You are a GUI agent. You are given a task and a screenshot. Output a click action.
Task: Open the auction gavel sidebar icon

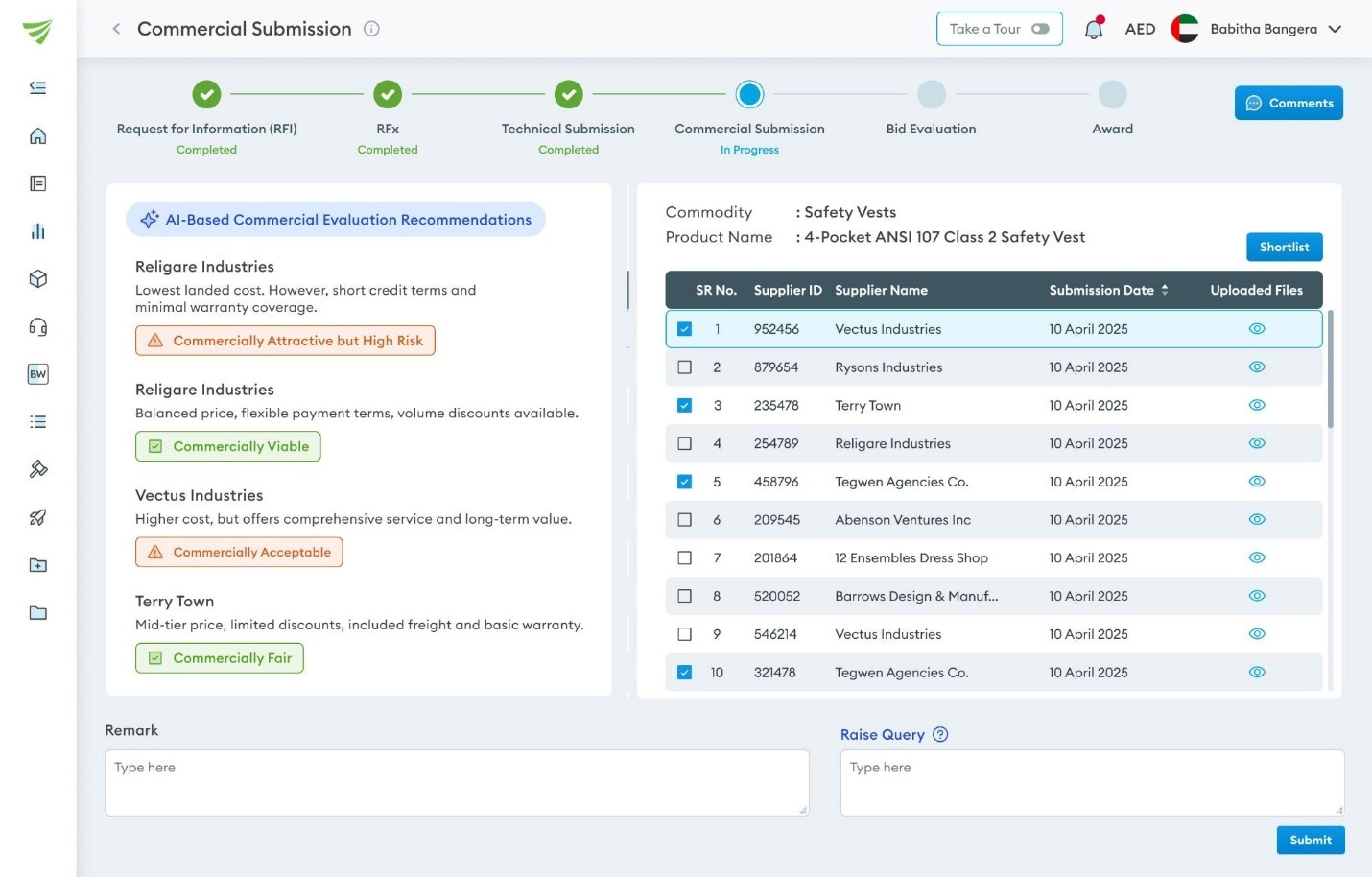click(38, 469)
